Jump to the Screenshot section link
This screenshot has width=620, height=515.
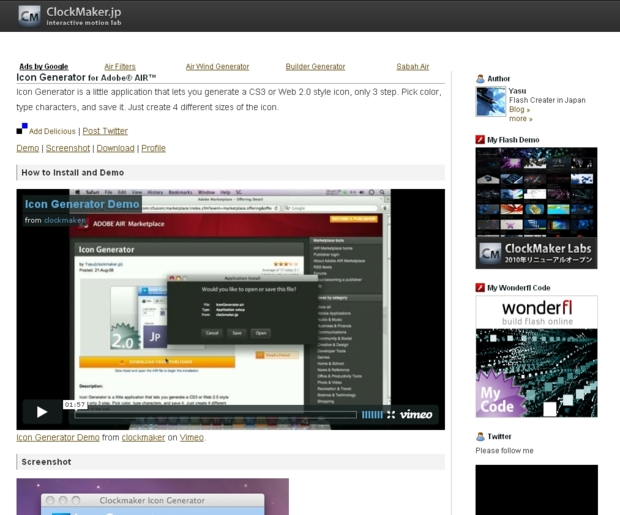pyautogui.click(x=68, y=148)
